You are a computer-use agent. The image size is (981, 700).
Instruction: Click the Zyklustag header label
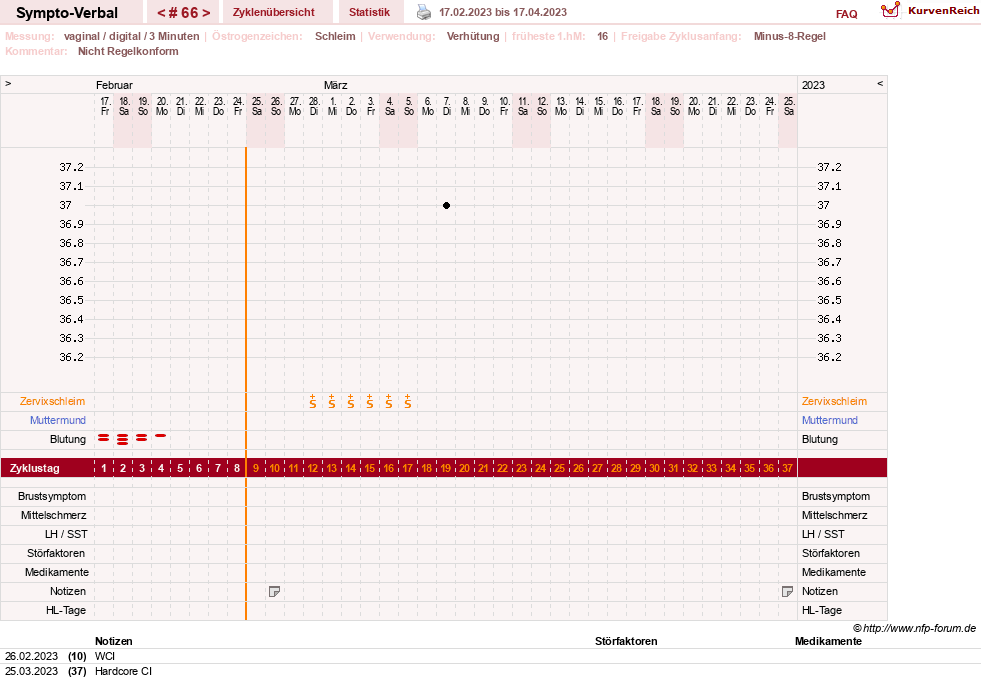point(34,468)
